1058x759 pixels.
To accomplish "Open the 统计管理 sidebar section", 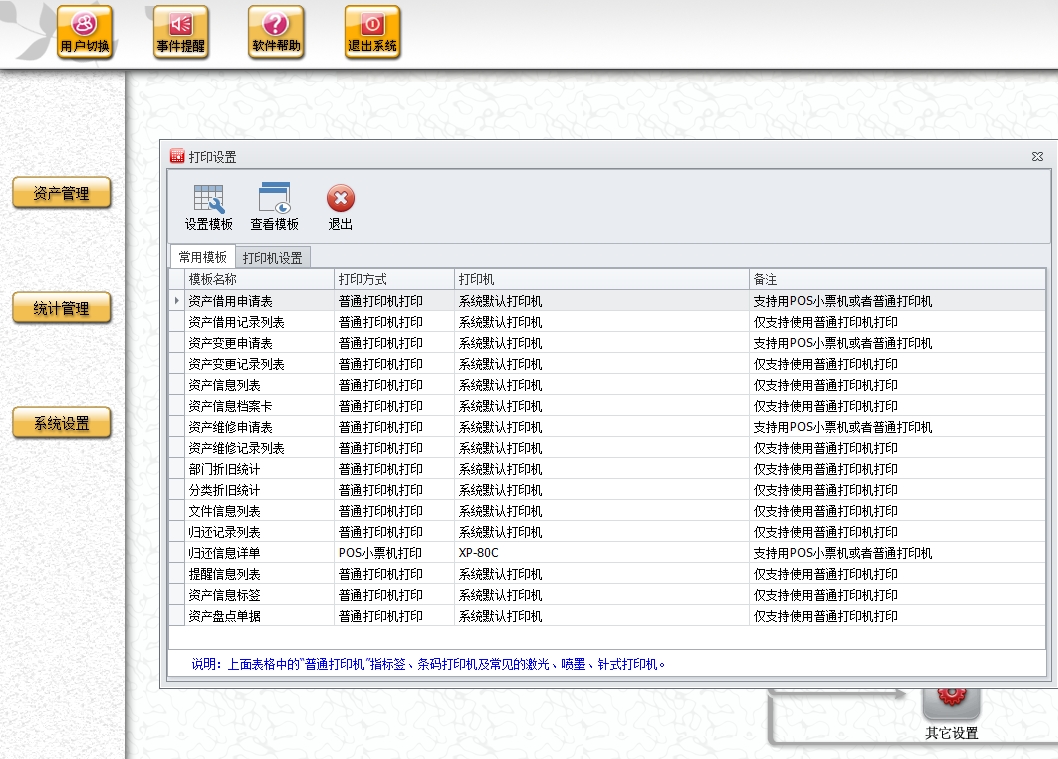I will point(62,309).
